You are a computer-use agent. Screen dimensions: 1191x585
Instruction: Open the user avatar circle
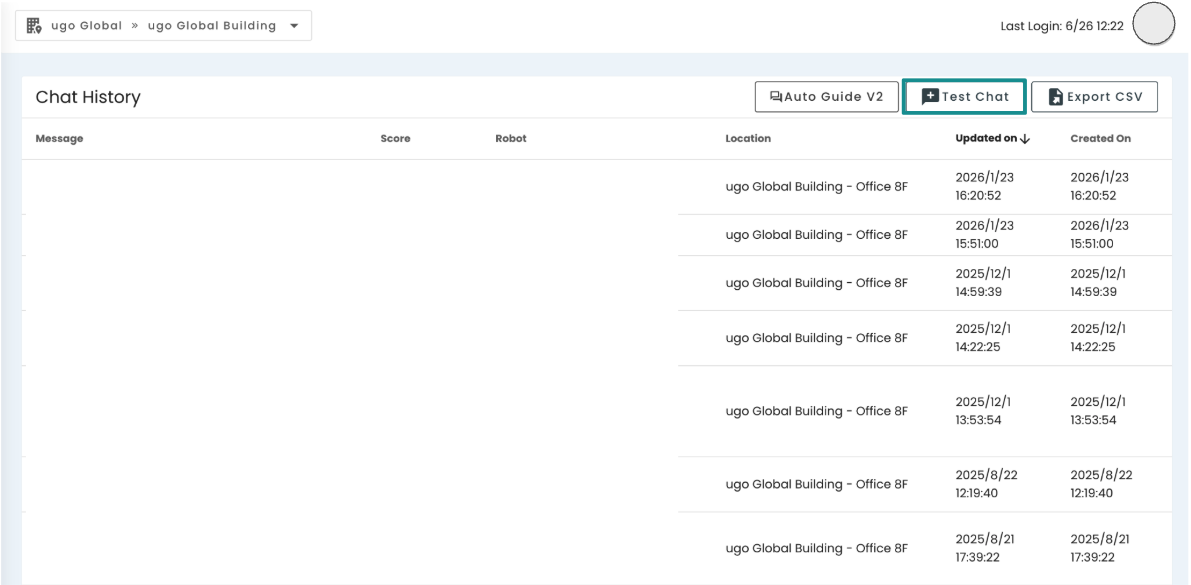click(1154, 24)
